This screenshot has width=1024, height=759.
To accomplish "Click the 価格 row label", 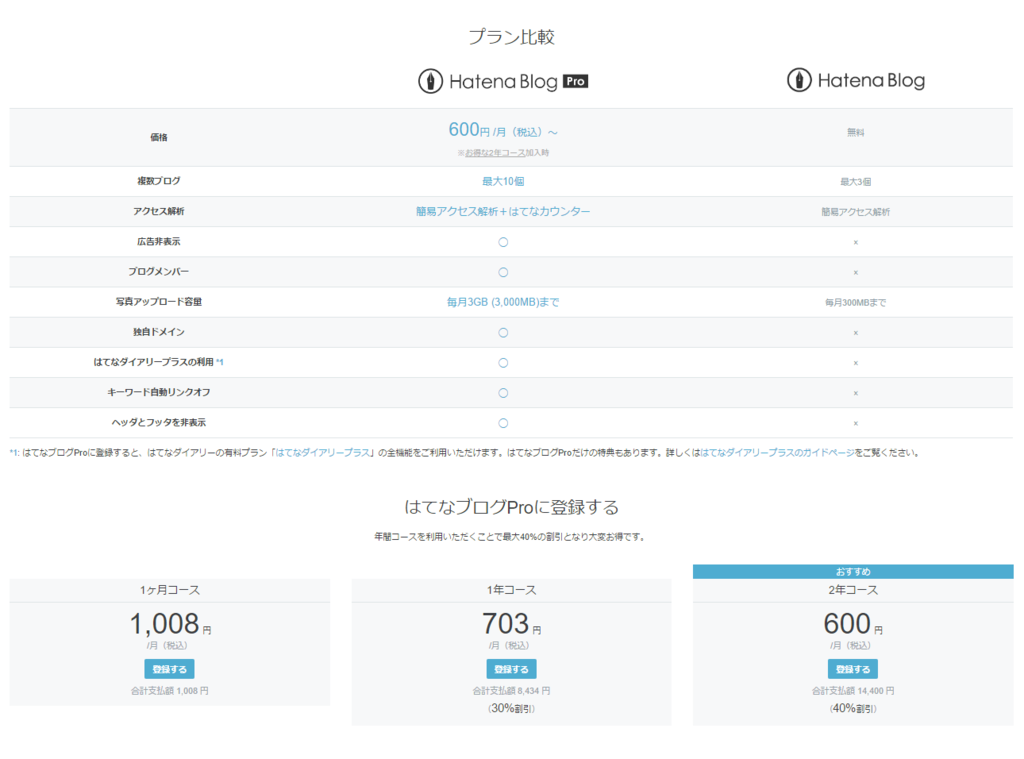I will (x=159, y=137).
